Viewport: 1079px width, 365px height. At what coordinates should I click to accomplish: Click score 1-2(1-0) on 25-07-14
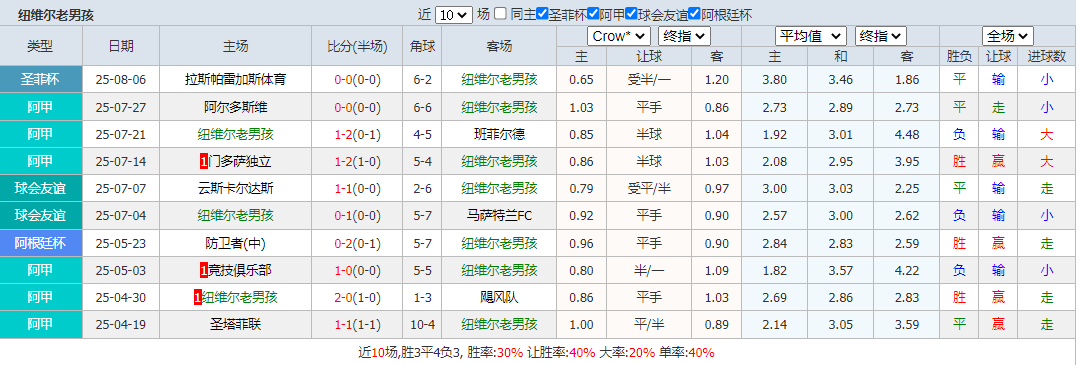(x=357, y=162)
